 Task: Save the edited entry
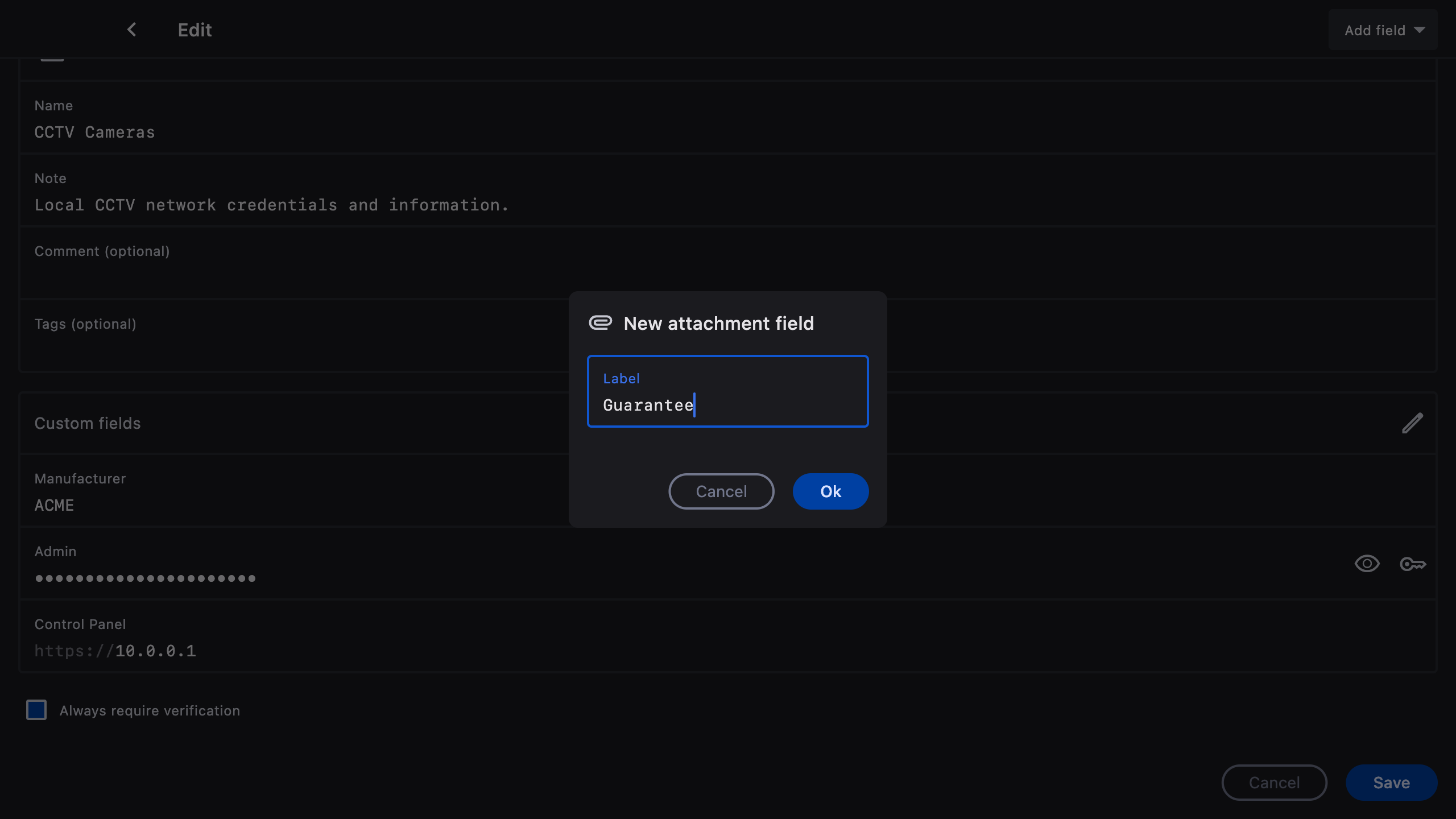click(1391, 783)
